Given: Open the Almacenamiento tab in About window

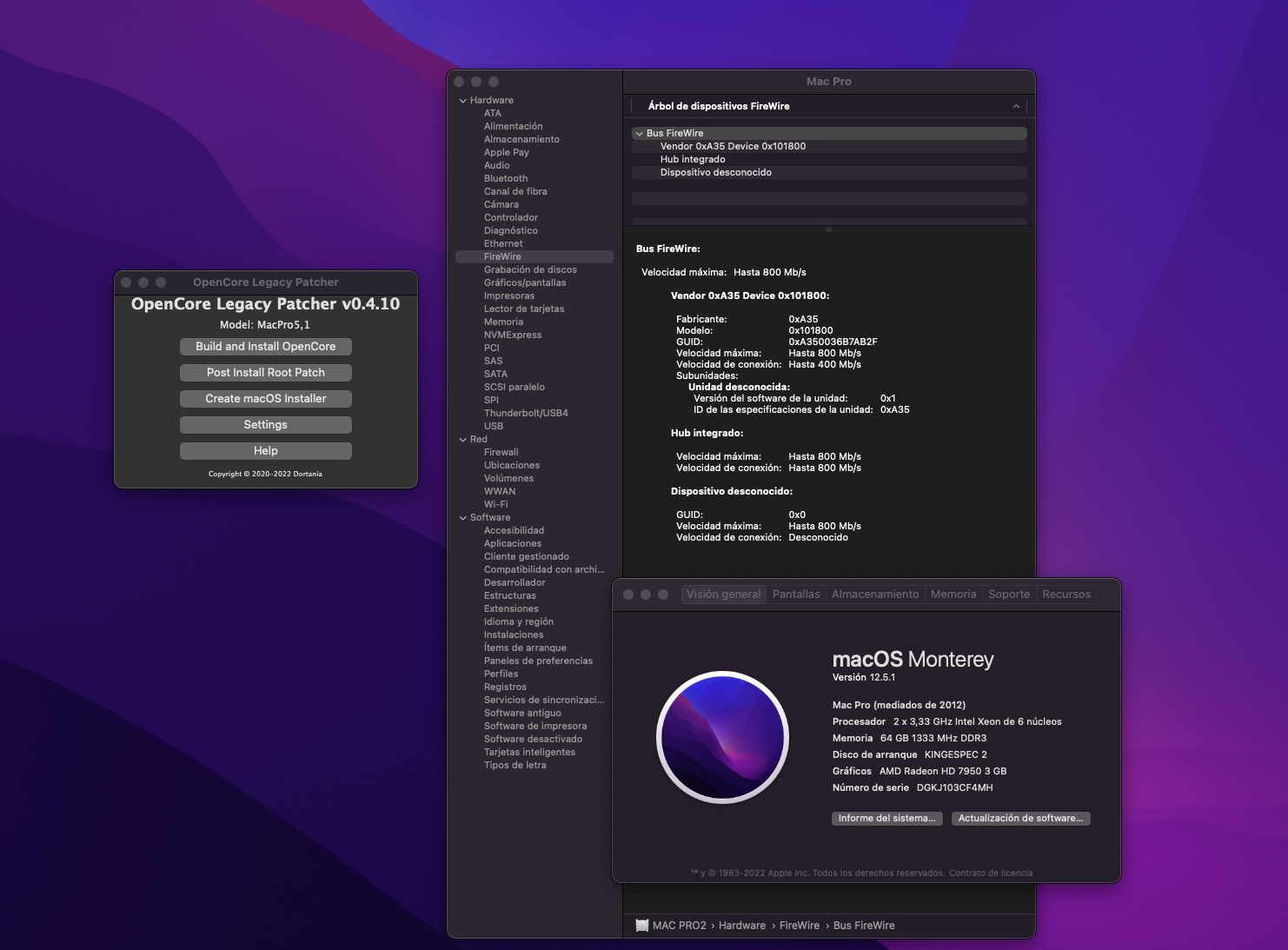Looking at the screenshot, I should (x=875, y=595).
